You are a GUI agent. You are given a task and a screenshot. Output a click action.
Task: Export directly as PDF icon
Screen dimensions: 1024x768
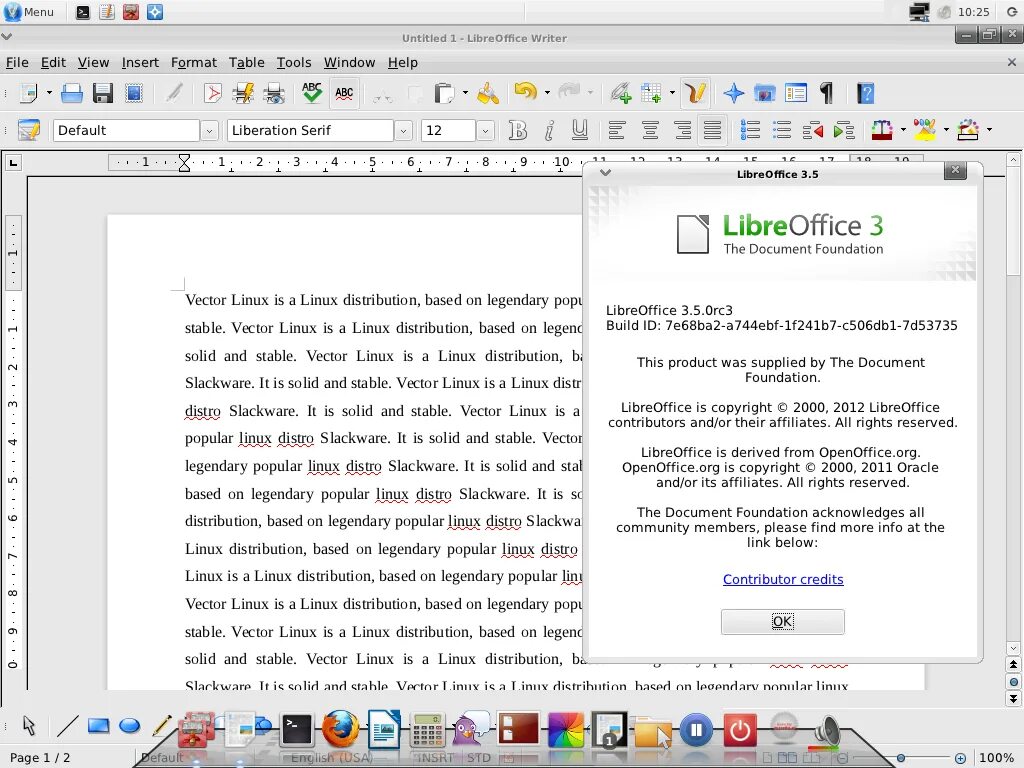click(213, 93)
